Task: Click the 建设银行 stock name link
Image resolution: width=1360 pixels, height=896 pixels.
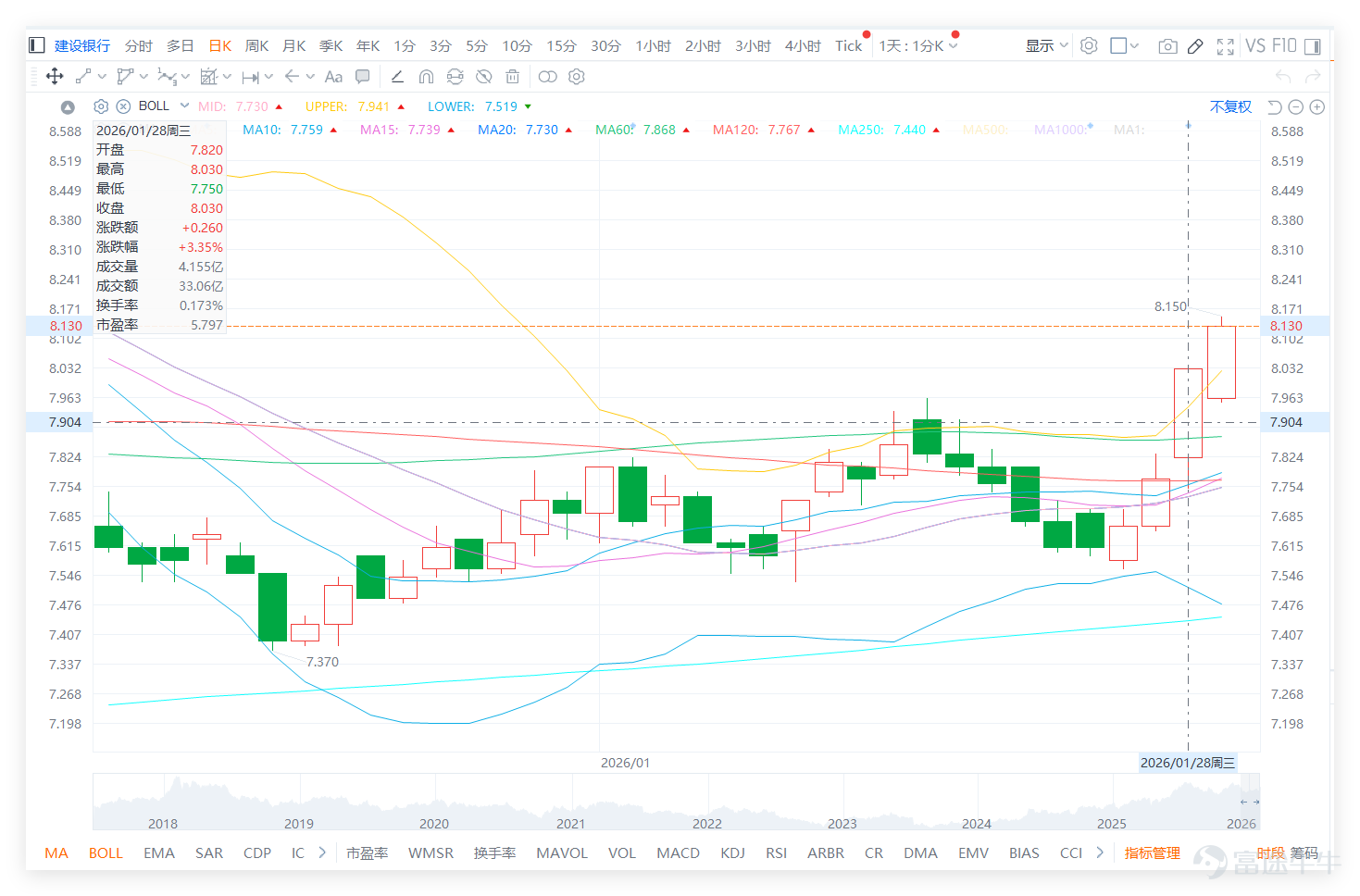Action: click(x=82, y=45)
